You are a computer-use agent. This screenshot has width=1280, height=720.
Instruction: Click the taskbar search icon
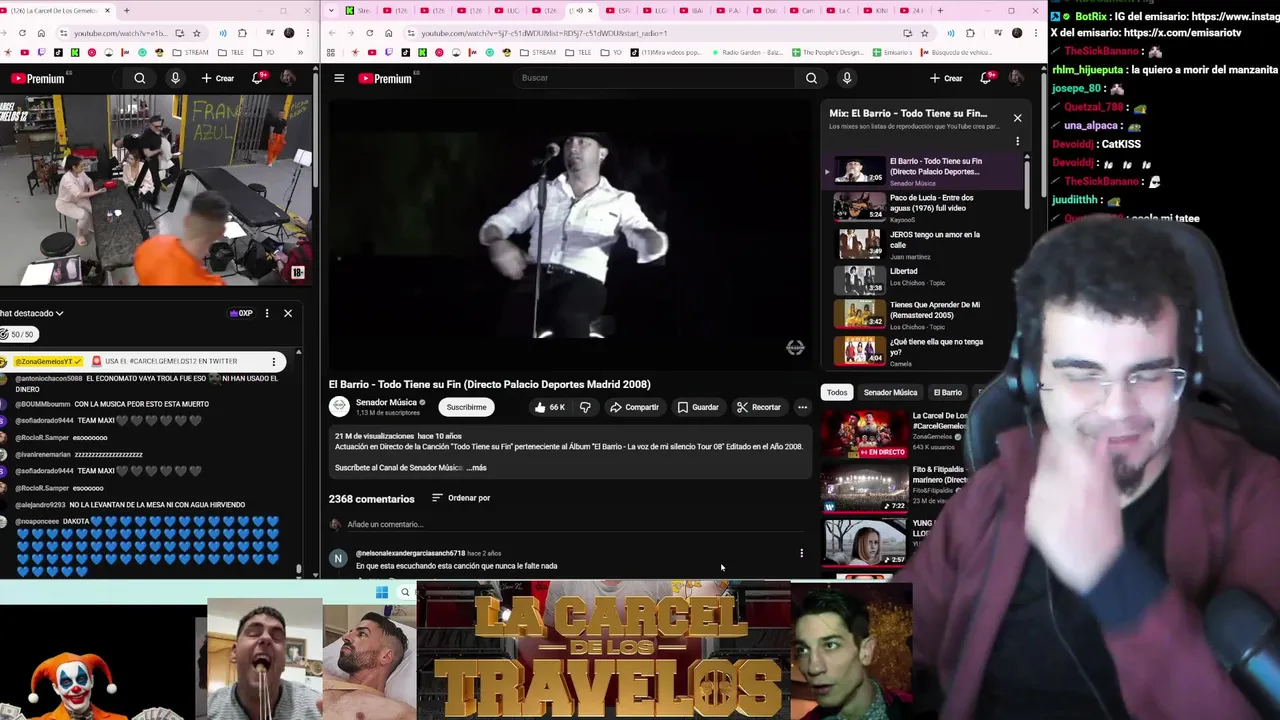coord(405,592)
